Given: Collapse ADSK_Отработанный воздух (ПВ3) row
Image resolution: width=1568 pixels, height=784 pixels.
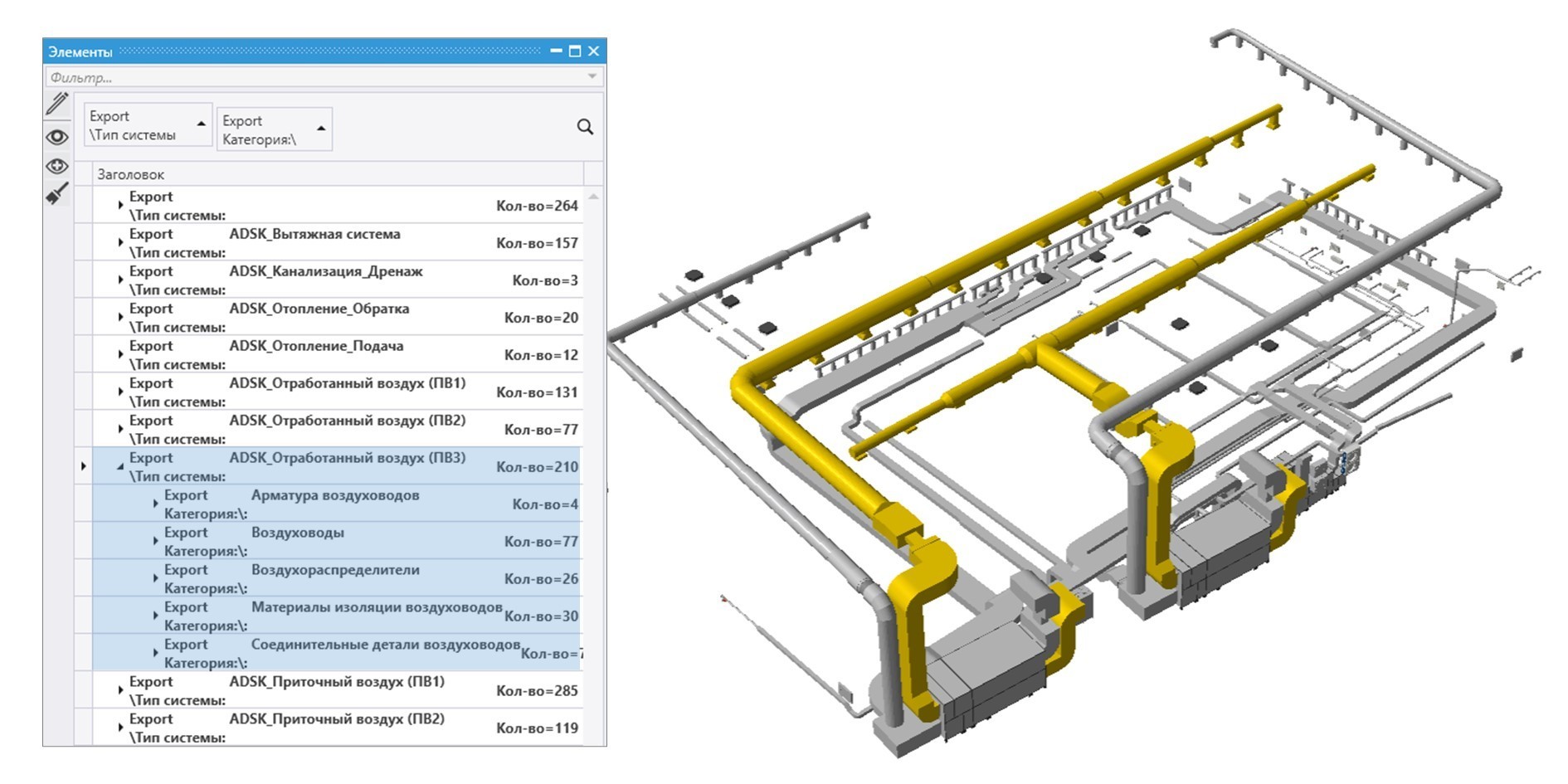Looking at the screenshot, I should (x=120, y=466).
